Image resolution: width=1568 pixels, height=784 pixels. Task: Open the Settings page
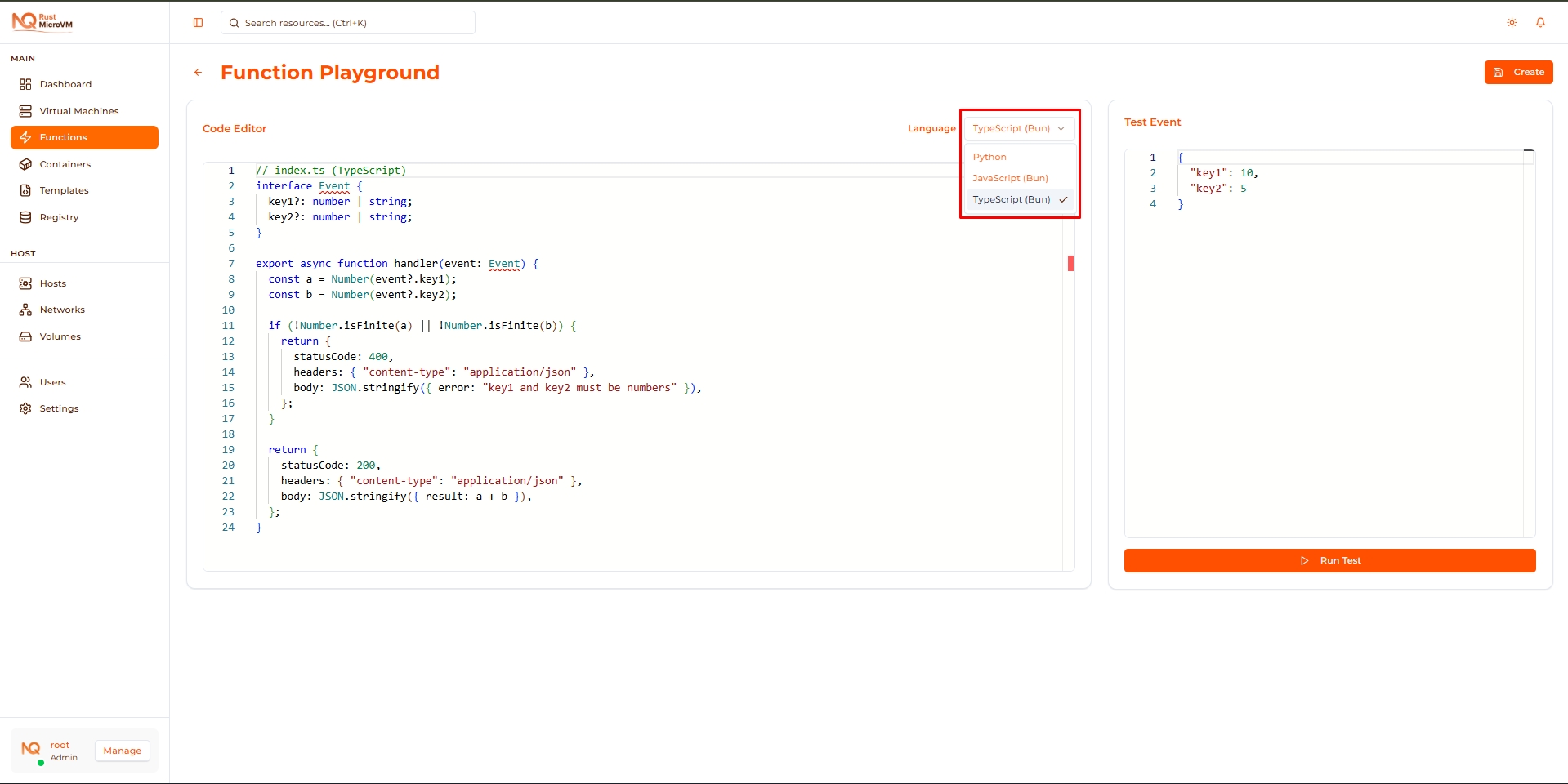58,408
